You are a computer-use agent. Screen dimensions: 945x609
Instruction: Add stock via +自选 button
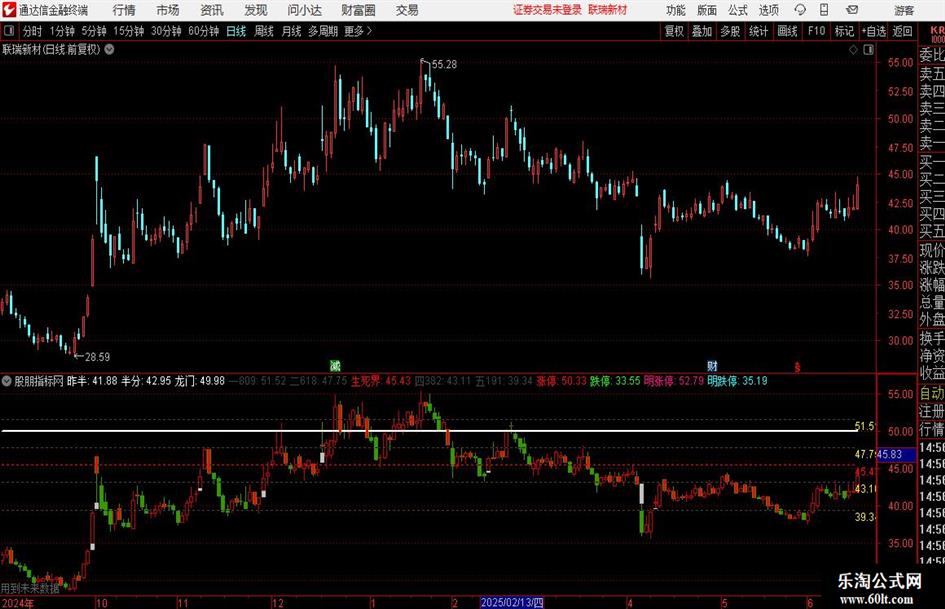(x=874, y=31)
